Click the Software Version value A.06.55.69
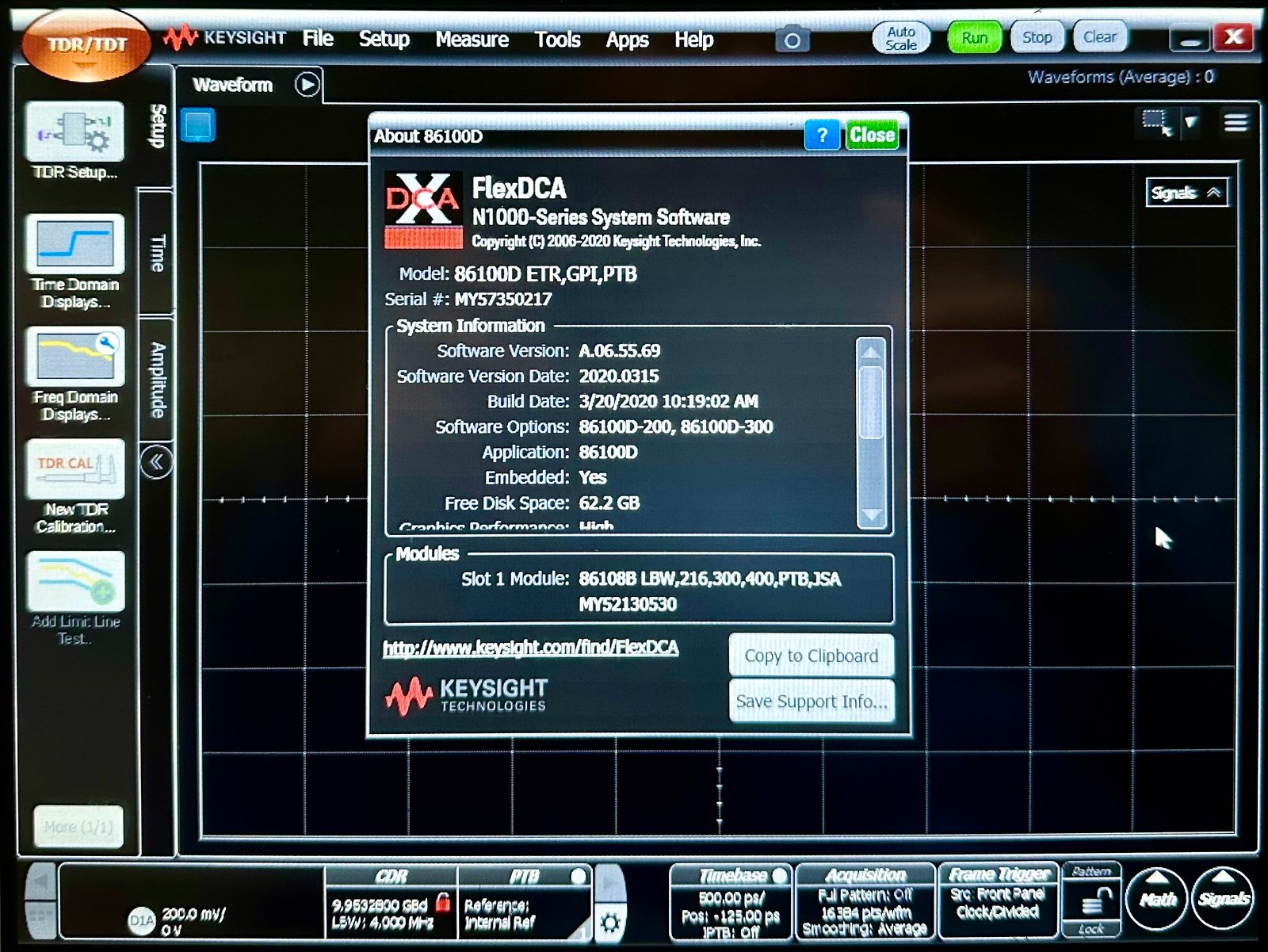Viewport: 1268px width, 952px height. click(x=620, y=350)
